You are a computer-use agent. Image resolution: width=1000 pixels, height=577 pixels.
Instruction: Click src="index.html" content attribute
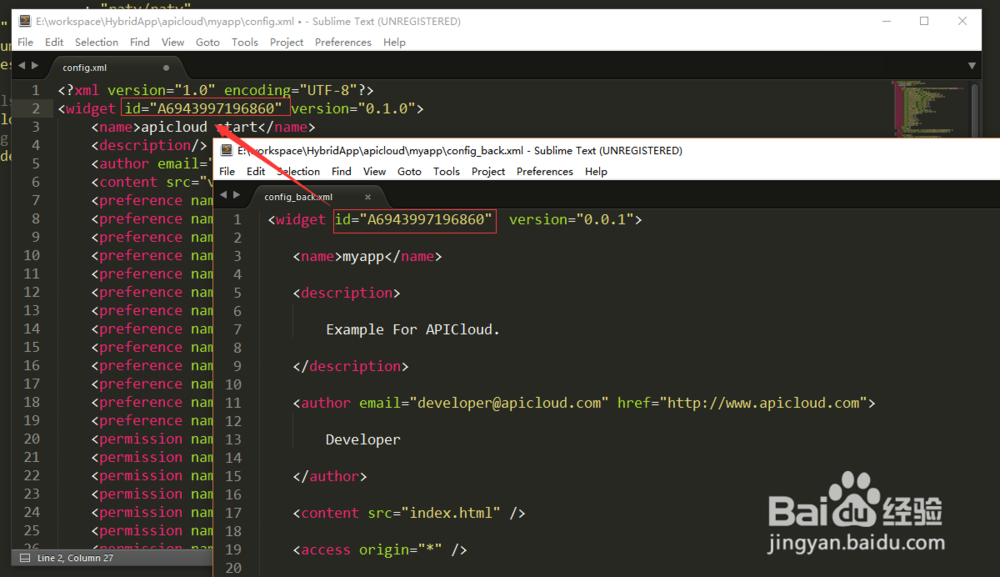(x=434, y=513)
